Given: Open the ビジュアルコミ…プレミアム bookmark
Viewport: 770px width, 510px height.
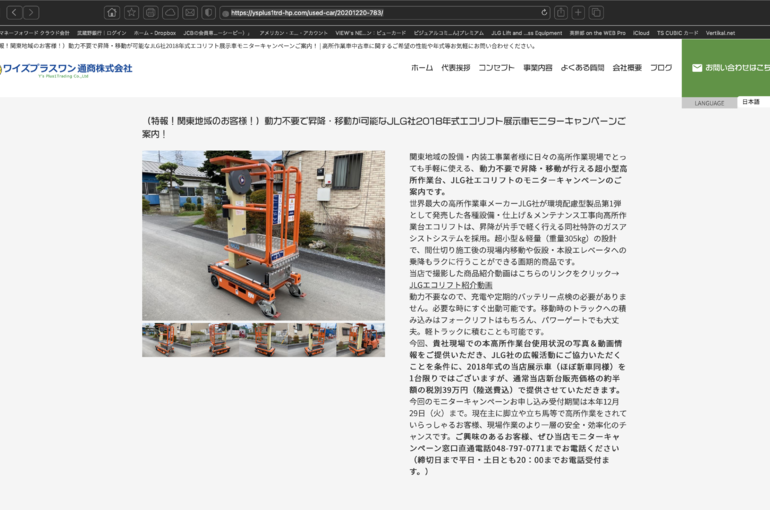Looking at the screenshot, I should [x=448, y=33].
